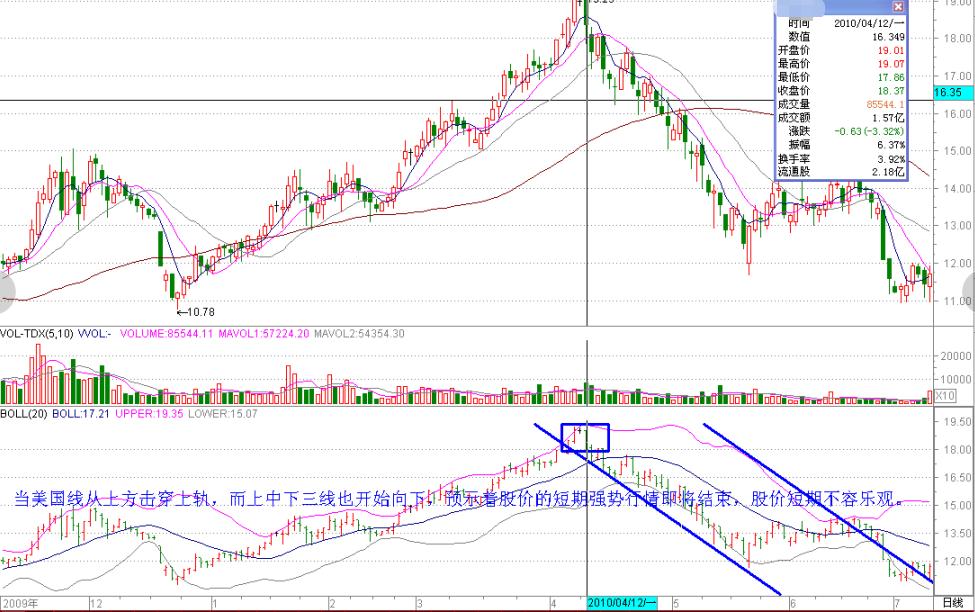Click the cyan 16.35 crosshair price tag
Screen dimensions: 975x612
(x=952, y=92)
